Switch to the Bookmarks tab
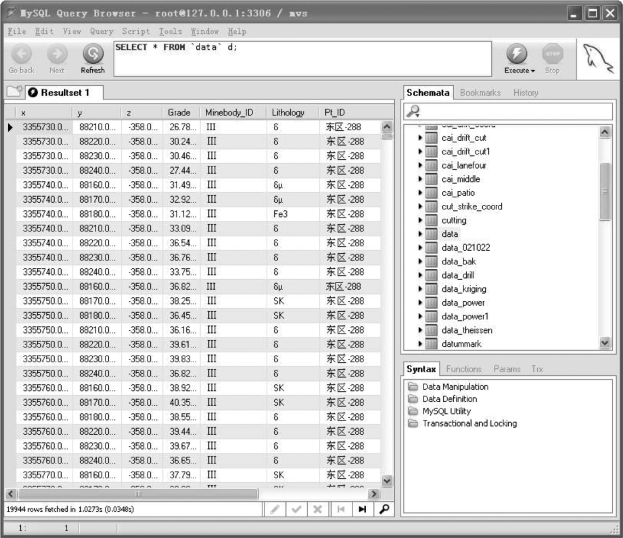Screen dimensions: 623x538 pyautogui.click(x=482, y=92)
